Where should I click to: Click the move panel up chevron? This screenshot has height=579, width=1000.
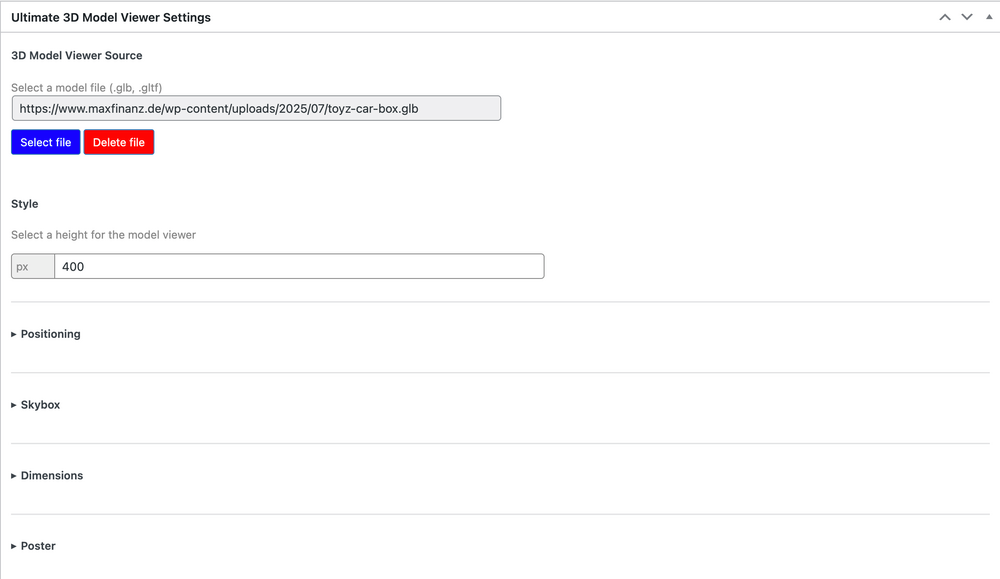coord(945,17)
